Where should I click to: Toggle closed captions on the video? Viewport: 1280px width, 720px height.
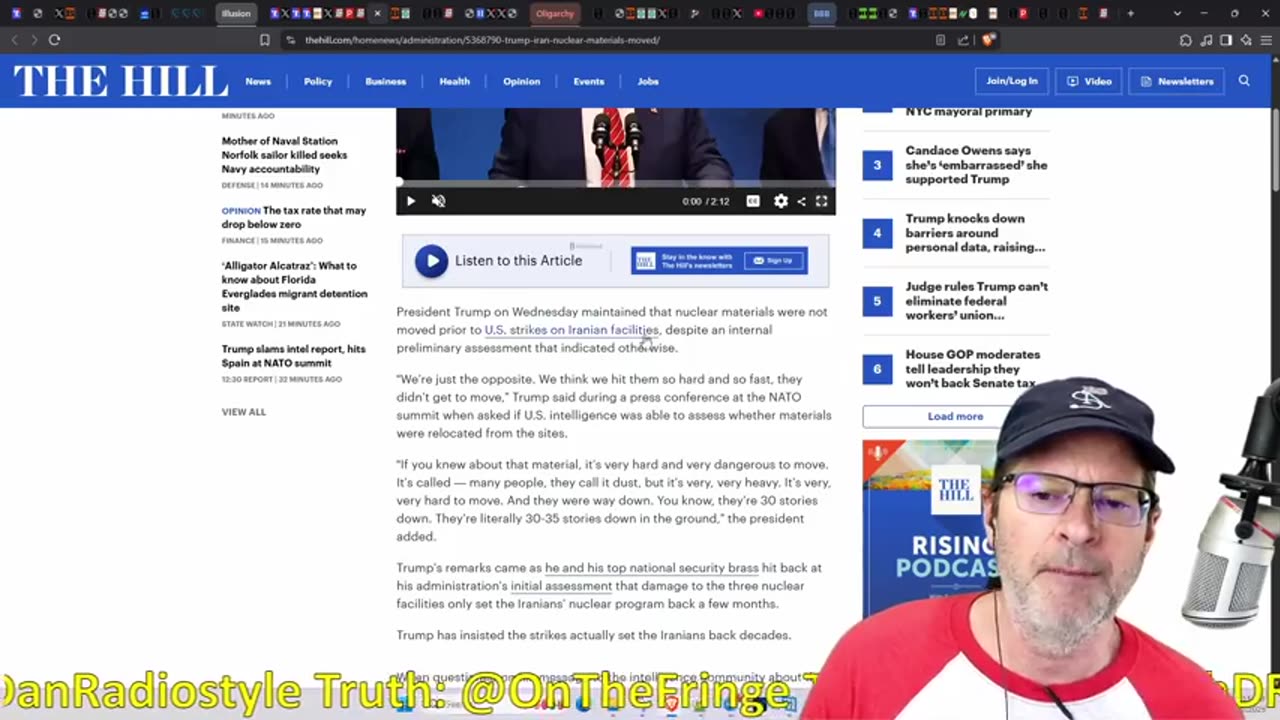click(x=753, y=201)
